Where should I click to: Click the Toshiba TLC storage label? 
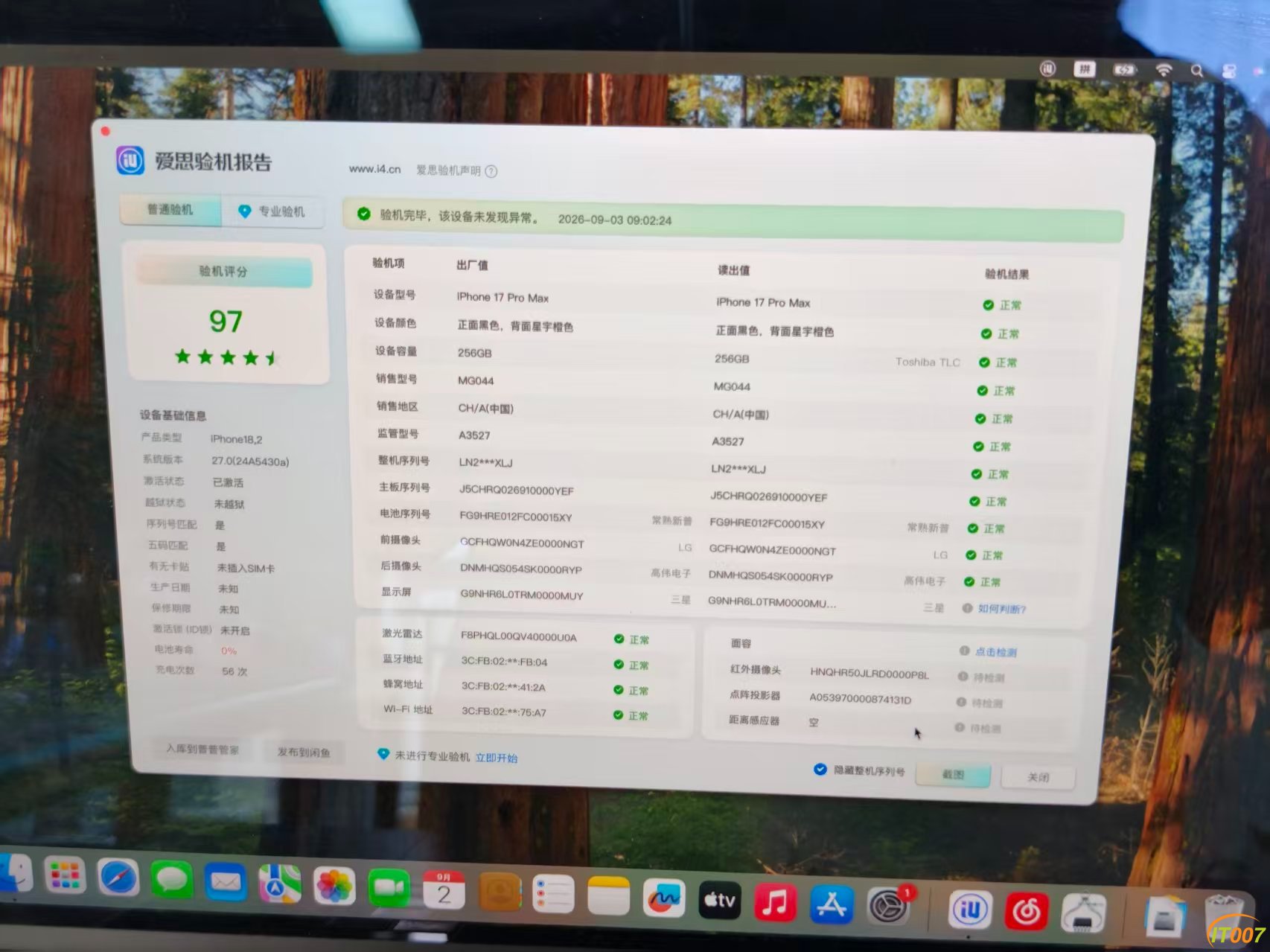928,362
